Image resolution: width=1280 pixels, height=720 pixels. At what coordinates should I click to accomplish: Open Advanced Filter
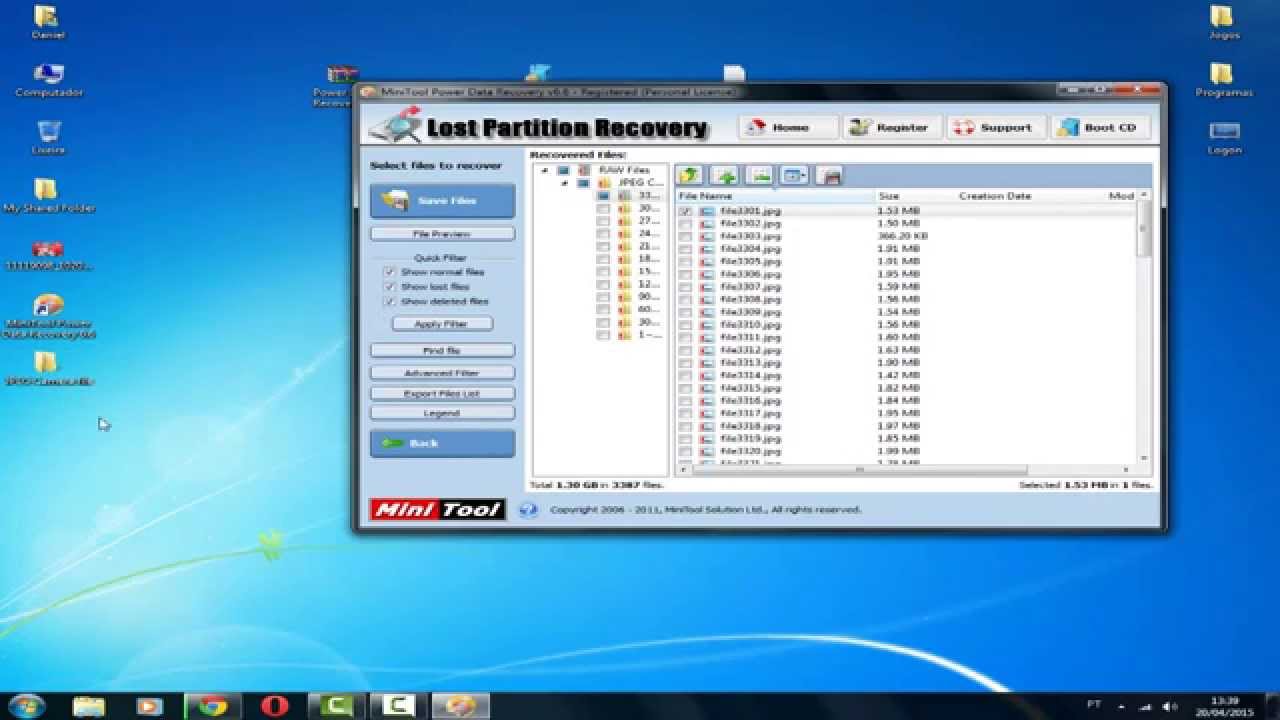(442, 373)
